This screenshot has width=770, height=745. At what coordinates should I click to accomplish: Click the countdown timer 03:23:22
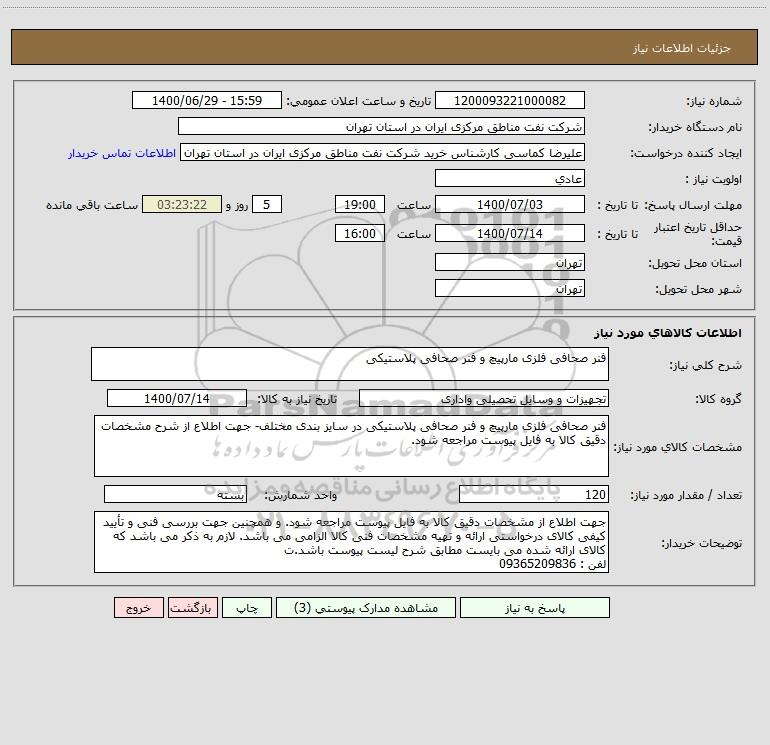182,204
